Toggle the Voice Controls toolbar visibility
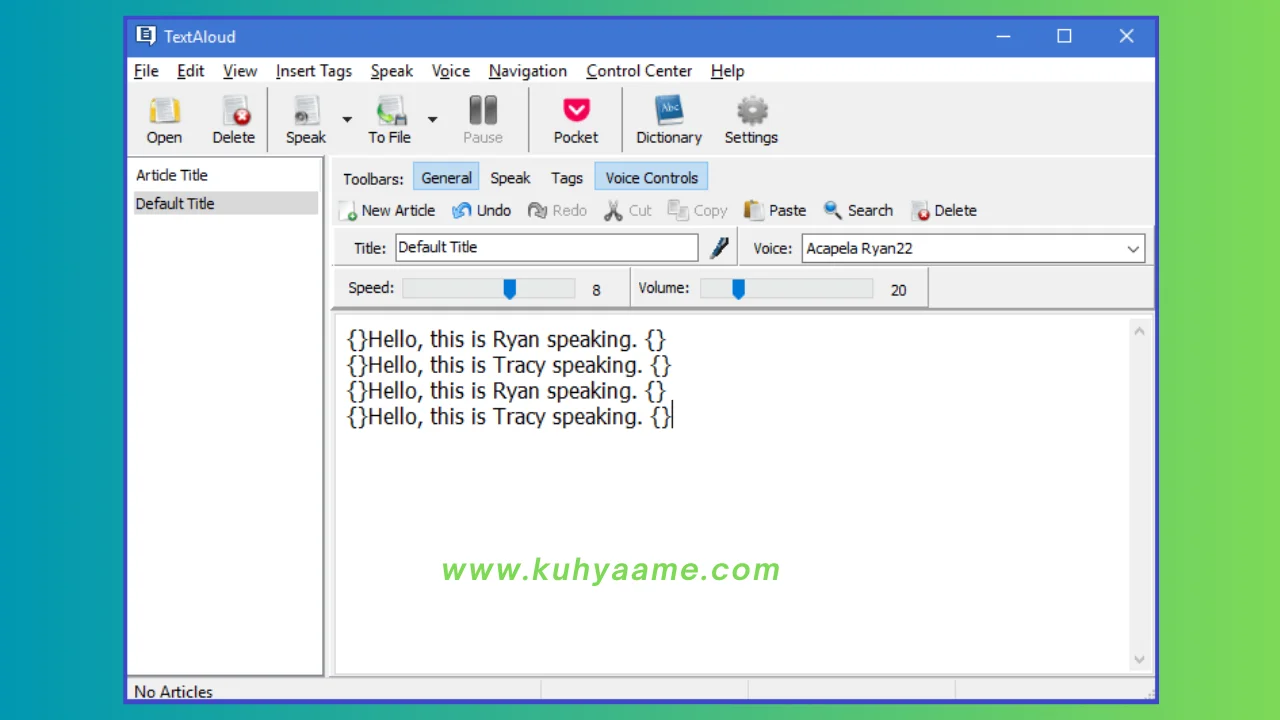This screenshot has height=720, width=1280. pyautogui.click(x=652, y=178)
